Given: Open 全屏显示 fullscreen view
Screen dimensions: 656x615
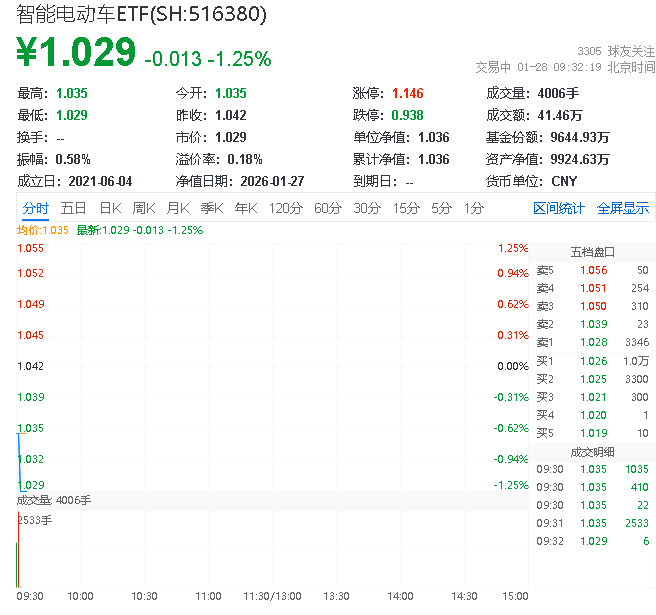Looking at the screenshot, I should click(623, 208).
